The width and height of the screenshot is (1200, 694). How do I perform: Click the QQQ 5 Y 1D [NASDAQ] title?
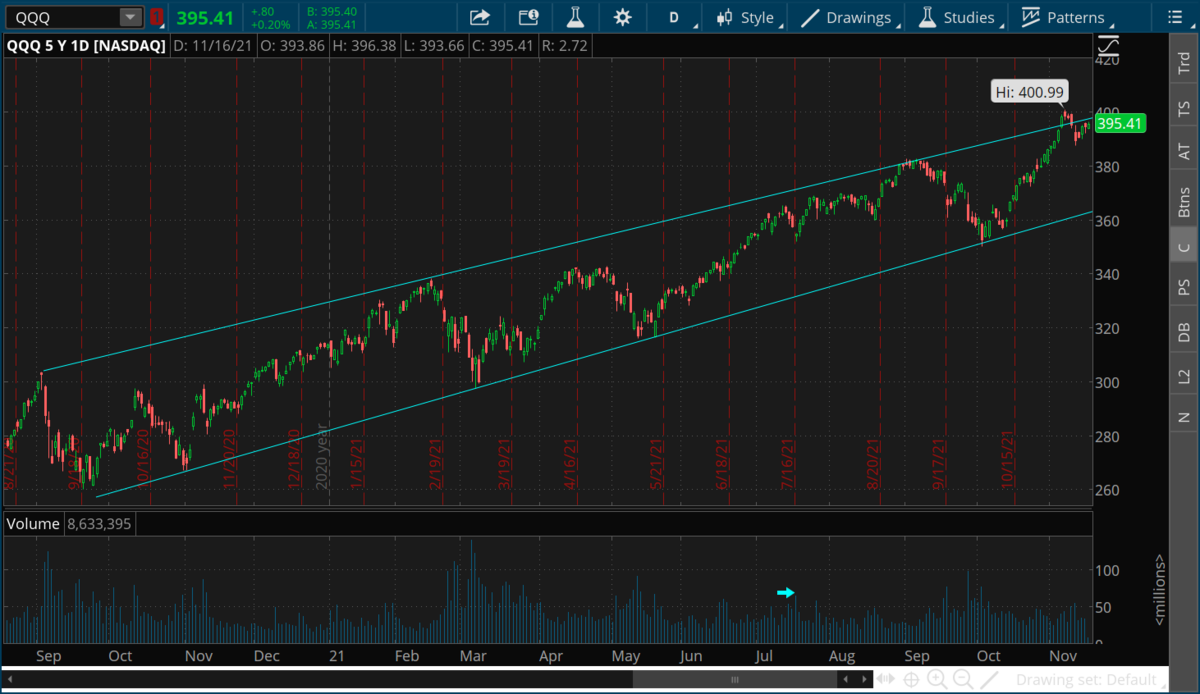coord(87,45)
